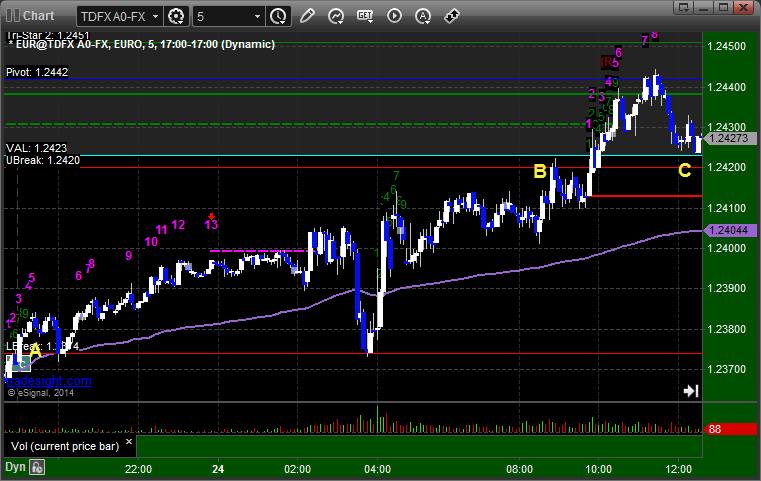761x481 pixels.
Task: Click the detach window button in title bar
Action: point(684,7)
